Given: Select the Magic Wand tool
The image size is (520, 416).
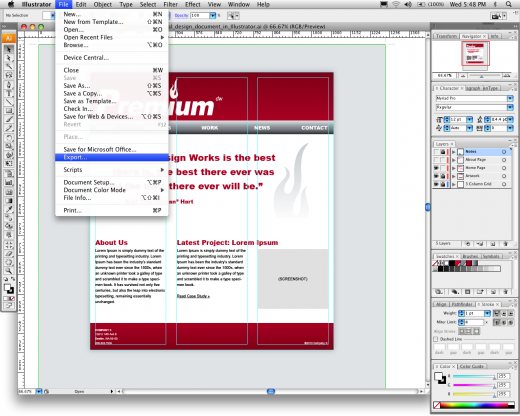Looking at the screenshot, I should [x=9, y=67].
